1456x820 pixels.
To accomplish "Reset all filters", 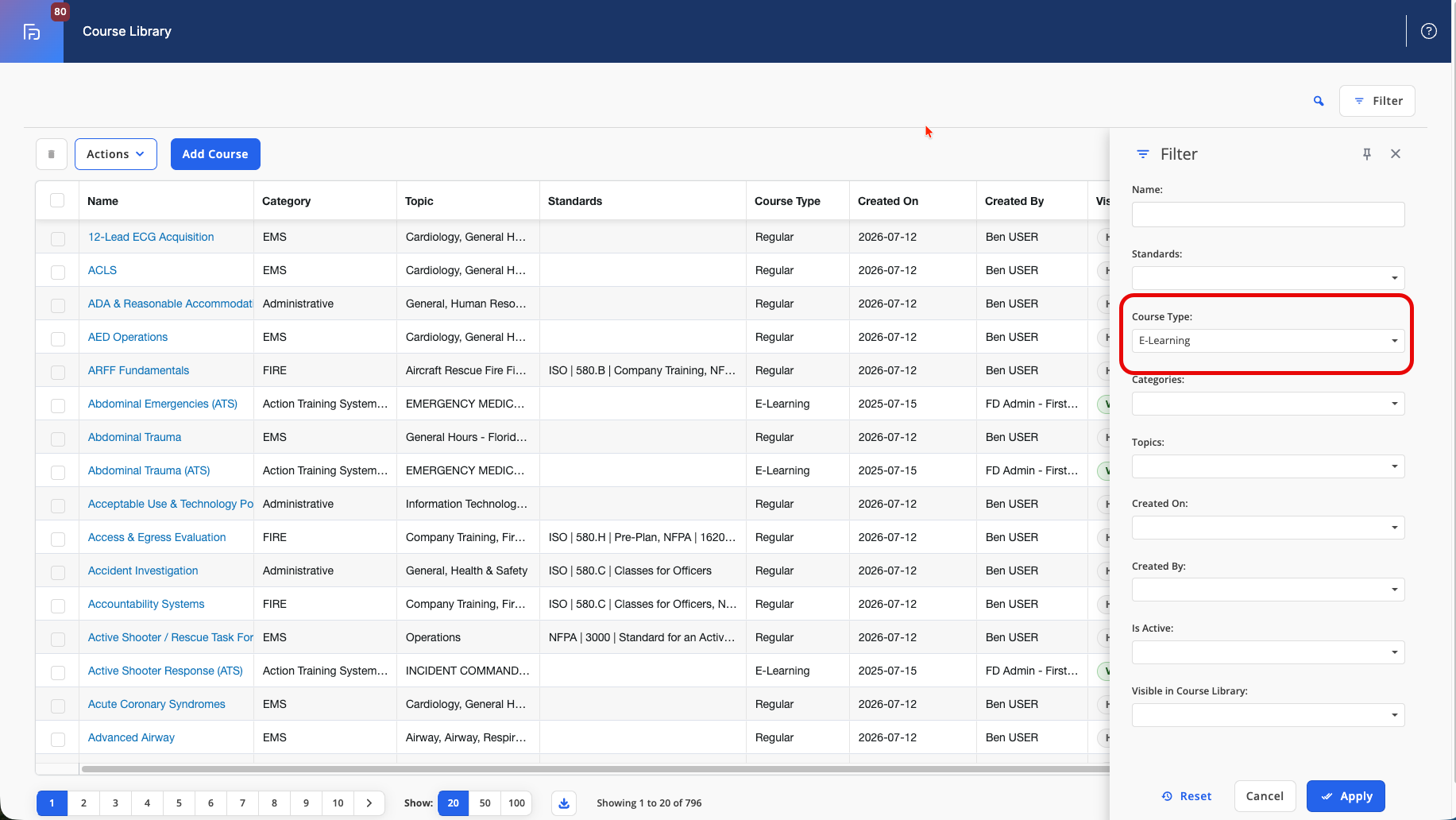I will 1187,796.
